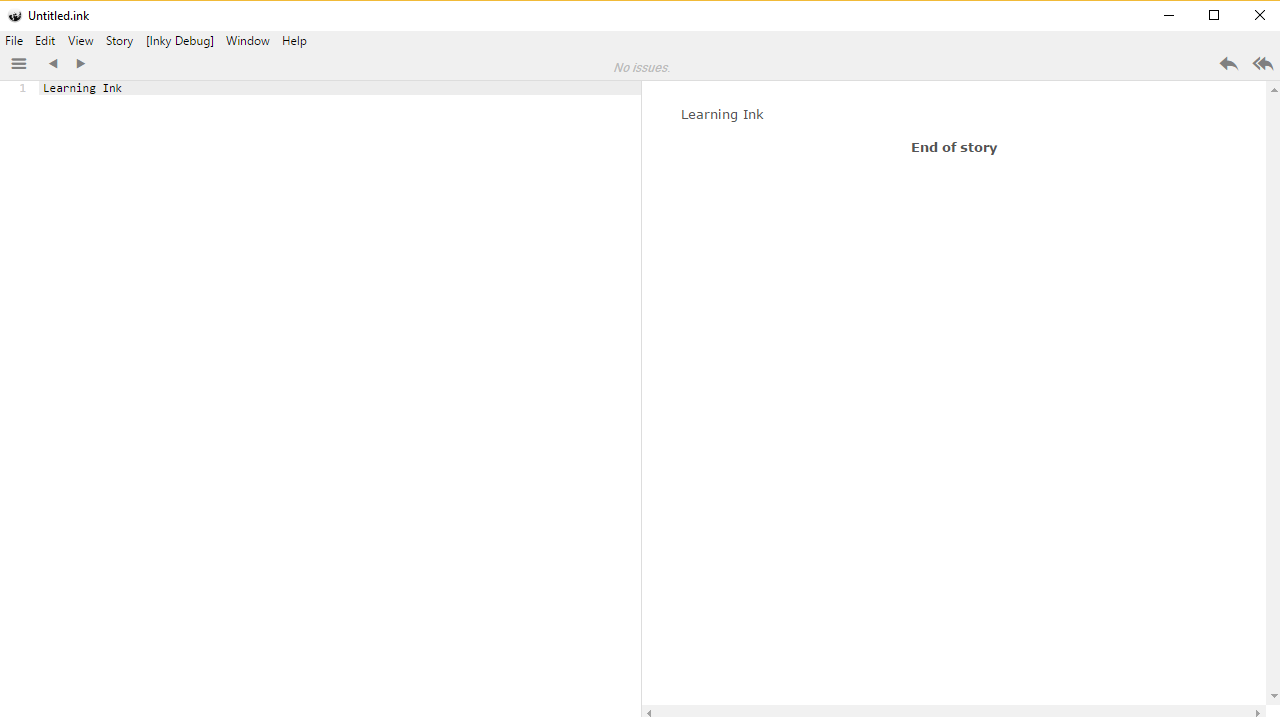The width and height of the screenshot is (1280, 717).
Task: Click line number 1 in the gutter
Action: [x=22, y=88]
